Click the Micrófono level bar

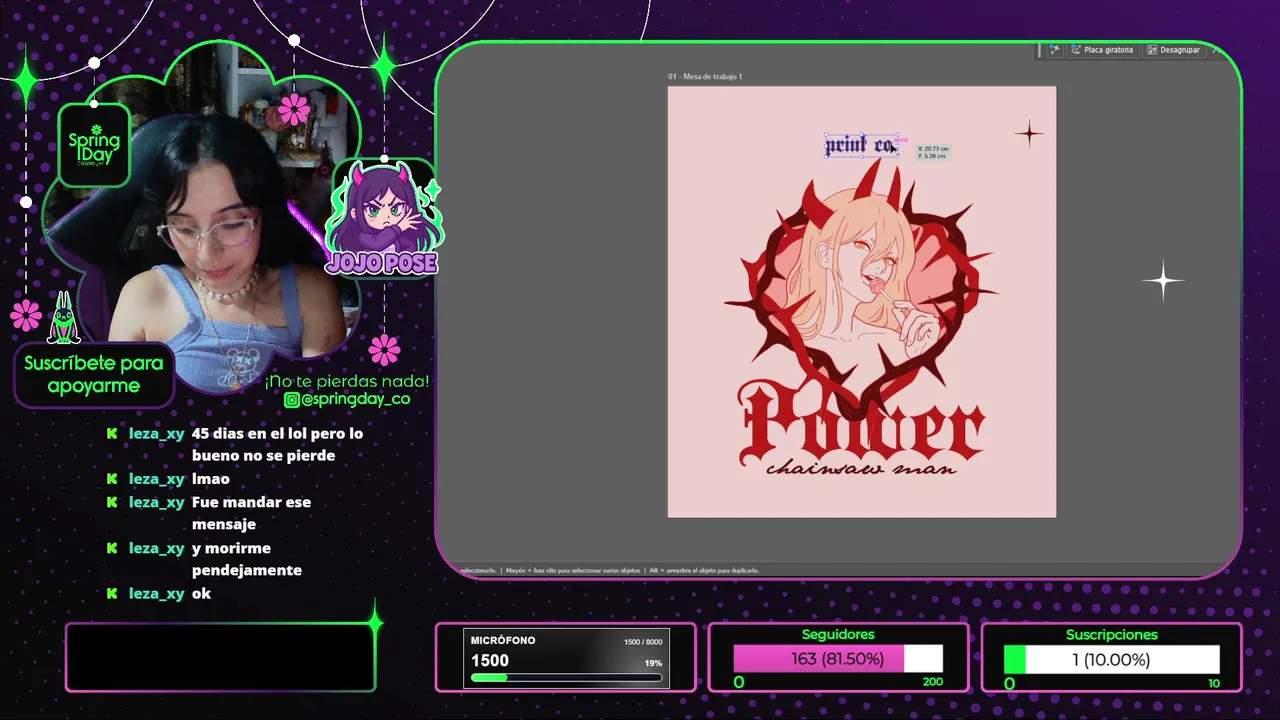coord(566,677)
